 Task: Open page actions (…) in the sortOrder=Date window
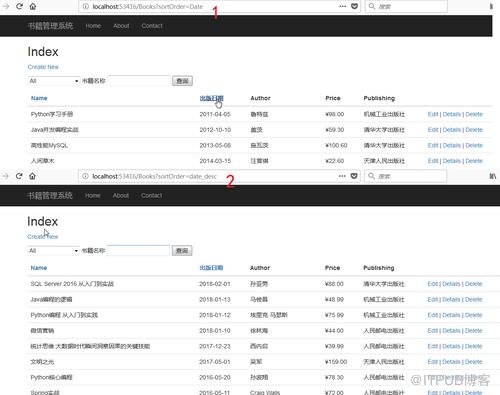click(343, 6)
